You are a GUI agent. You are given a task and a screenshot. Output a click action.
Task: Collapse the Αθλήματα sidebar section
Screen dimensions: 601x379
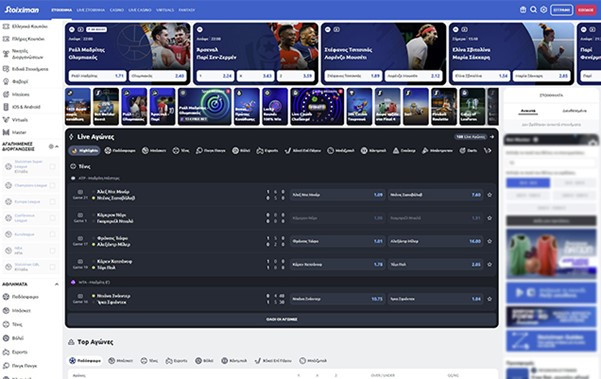(57, 284)
